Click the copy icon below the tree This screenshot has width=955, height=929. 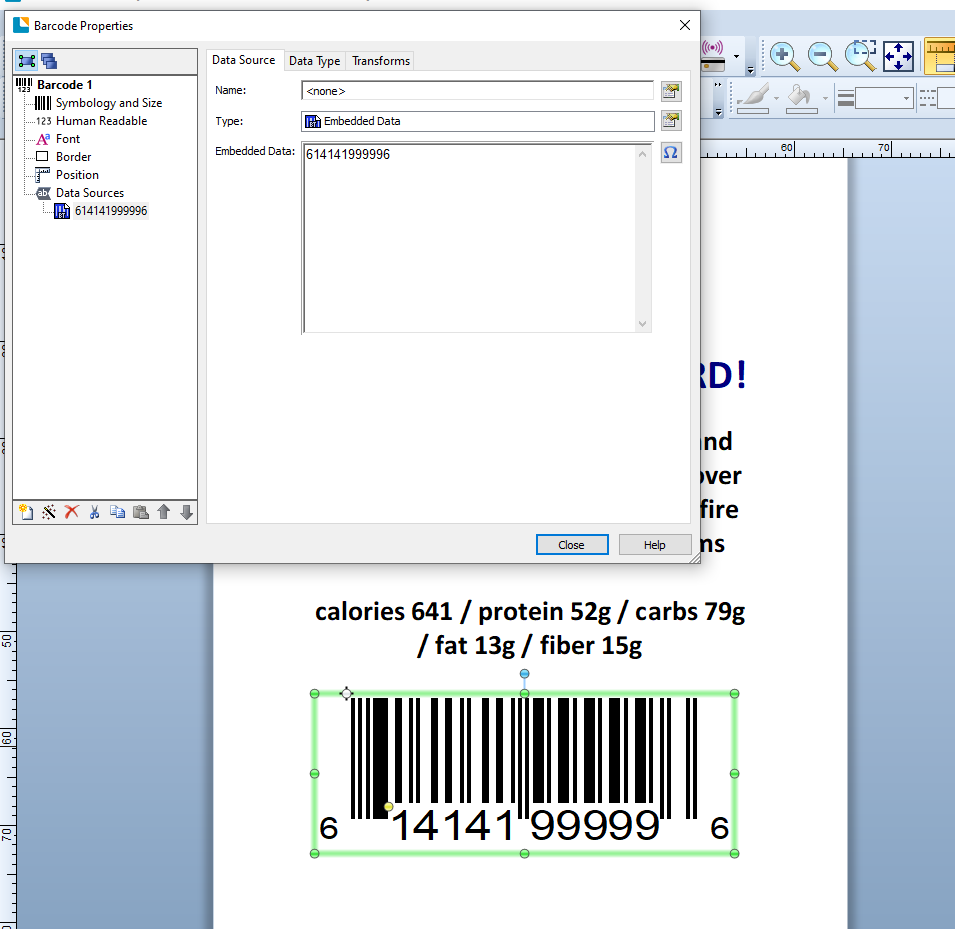(117, 512)
